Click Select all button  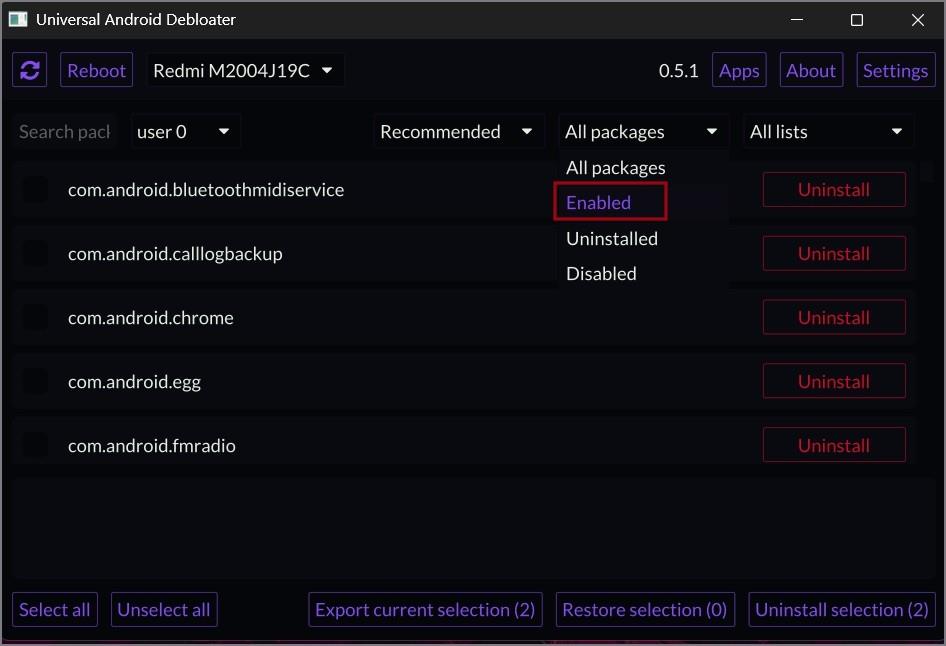[54, 609]
